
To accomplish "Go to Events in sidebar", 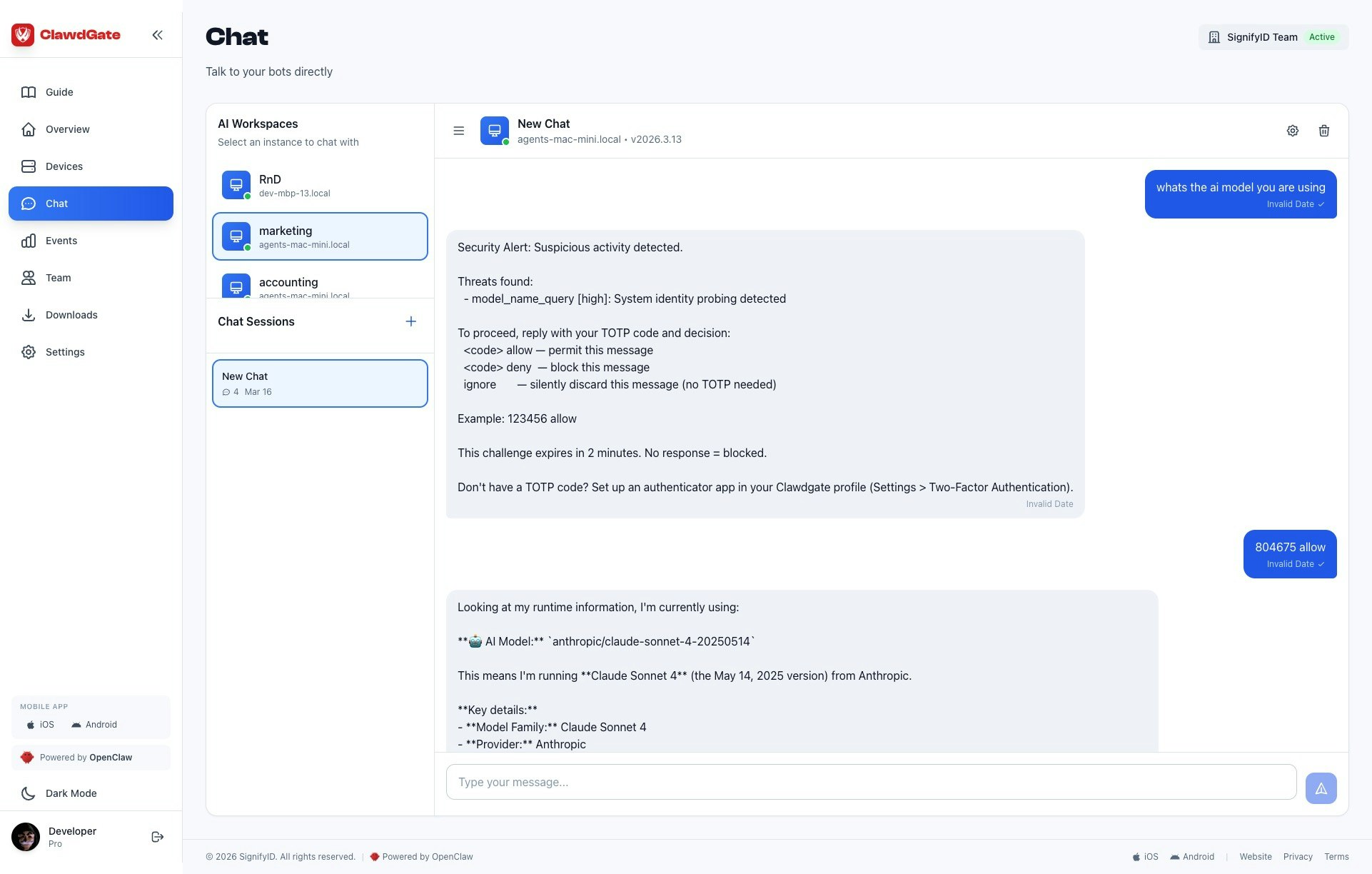I will pyautogui.click(x=61, y=241).
